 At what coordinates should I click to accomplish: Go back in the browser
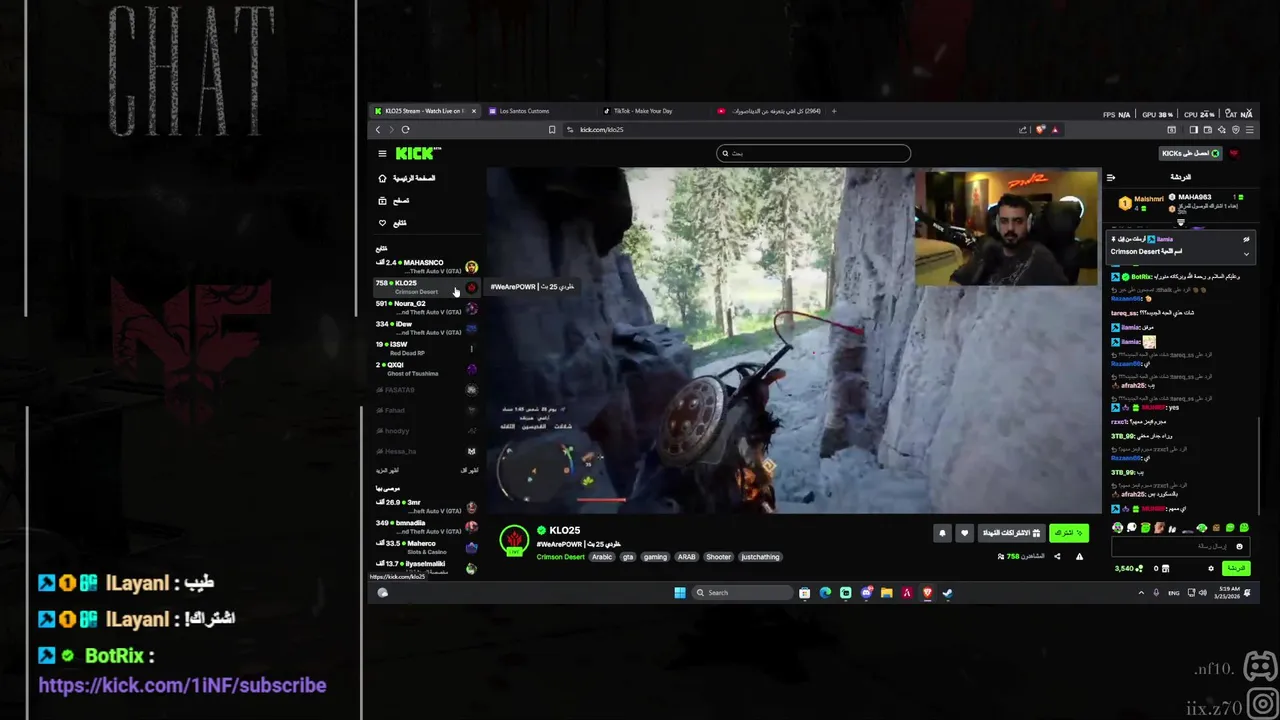click(378, 129)
